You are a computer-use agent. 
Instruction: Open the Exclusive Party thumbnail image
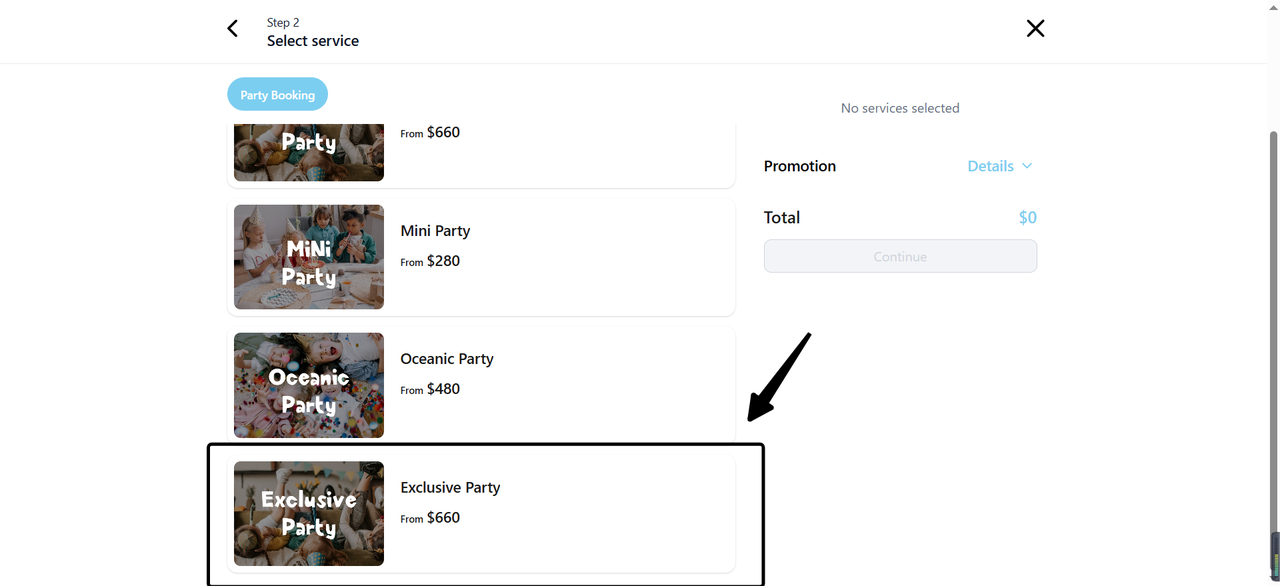pos(309,513)
